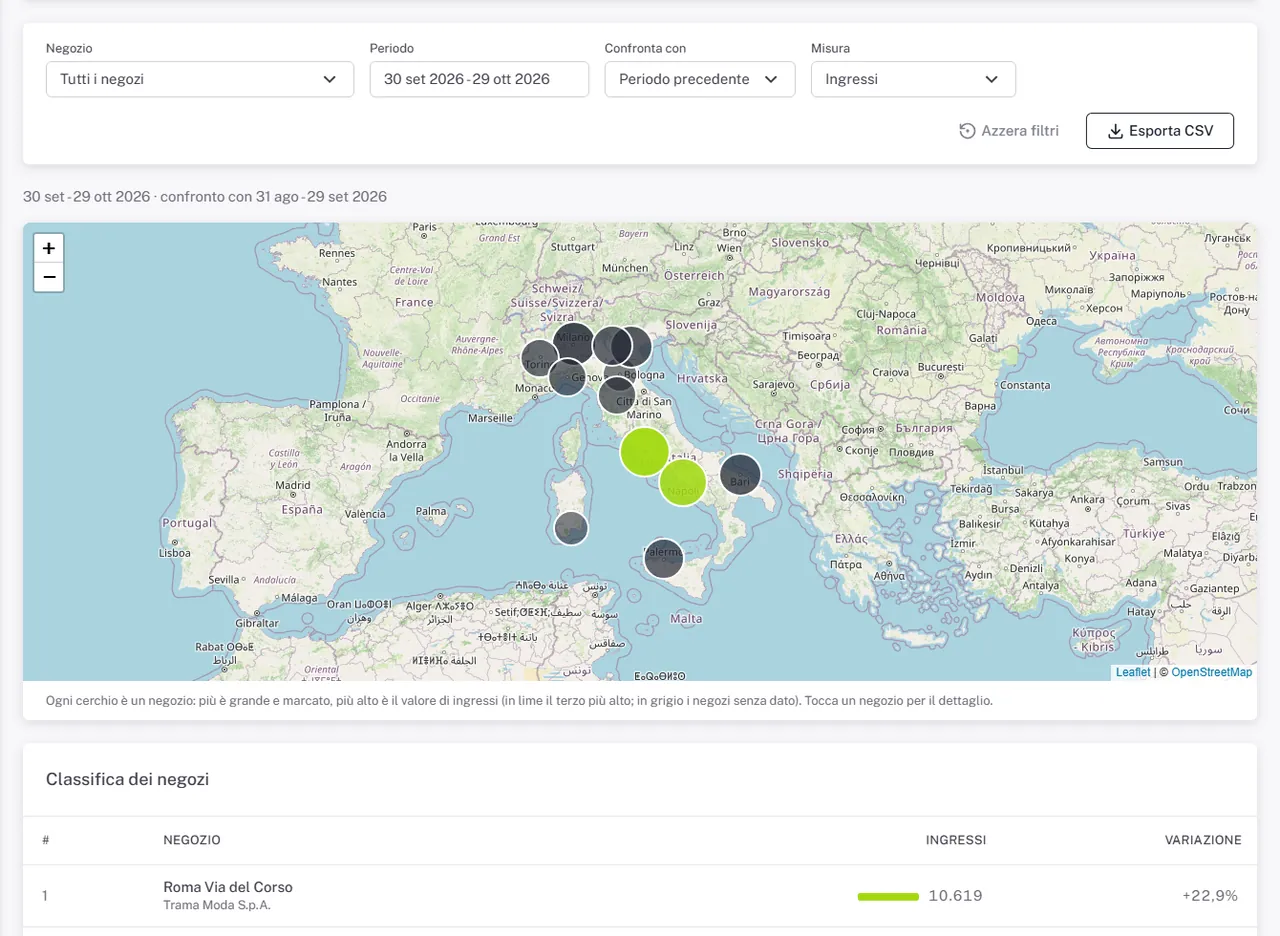Export data with Esporta CSV button
This screenshot has width=1280, height=936.
click(1160, 131)
